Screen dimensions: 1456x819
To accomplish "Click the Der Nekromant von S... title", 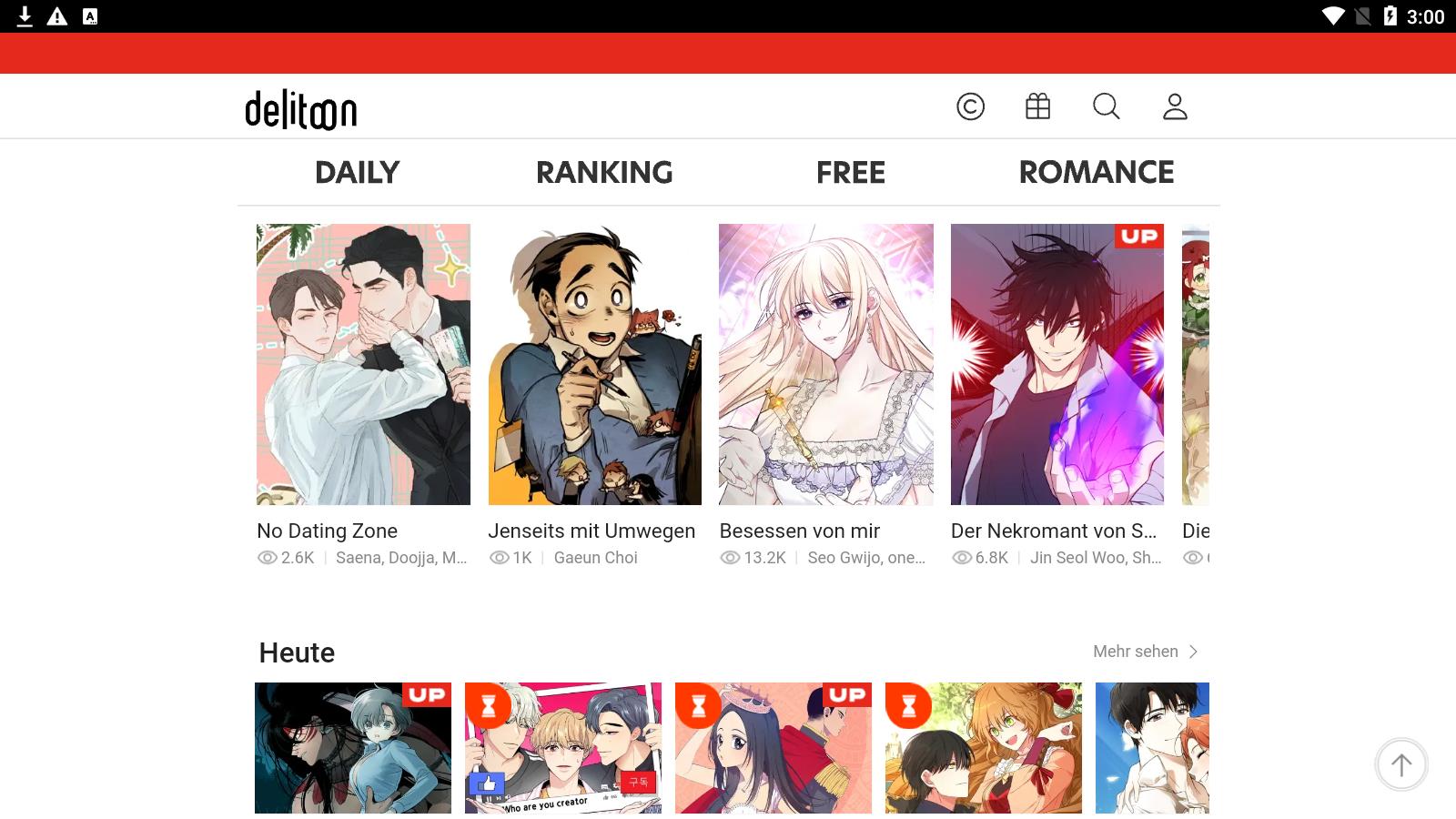I will pyautogui.click(x=1054, y=531).
